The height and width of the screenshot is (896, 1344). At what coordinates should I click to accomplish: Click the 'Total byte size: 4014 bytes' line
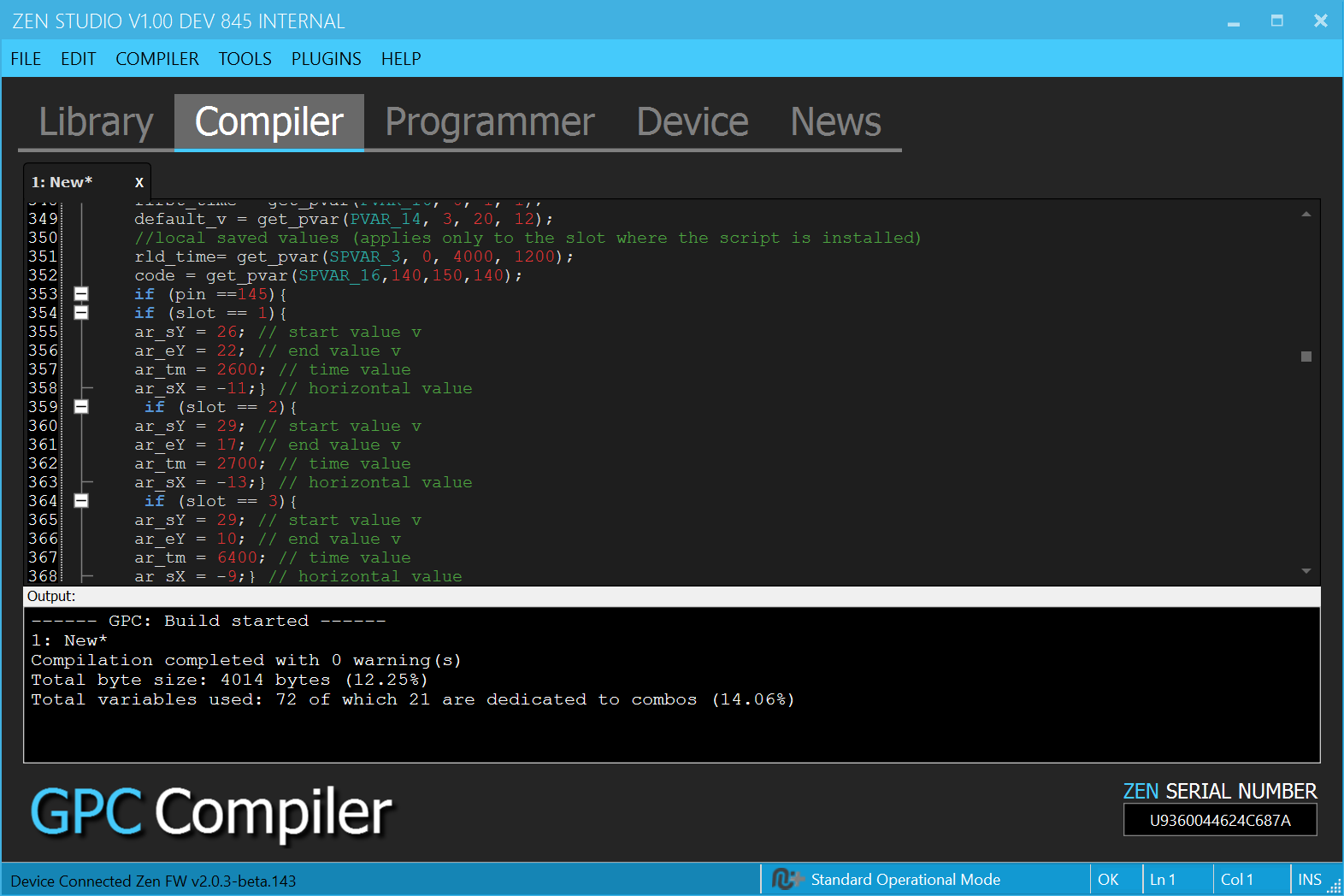[x=229, y=680]
